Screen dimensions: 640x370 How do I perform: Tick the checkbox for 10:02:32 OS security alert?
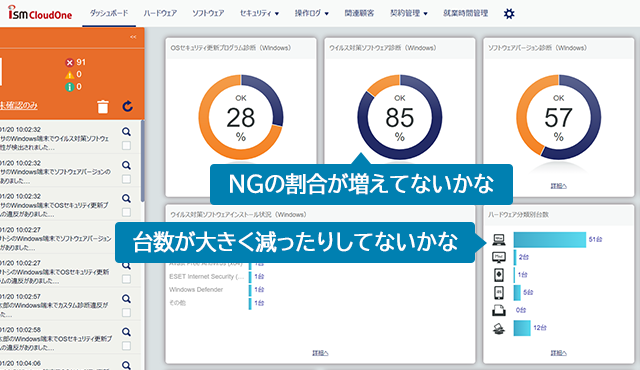pyautogui.click(x=127, y=213)
